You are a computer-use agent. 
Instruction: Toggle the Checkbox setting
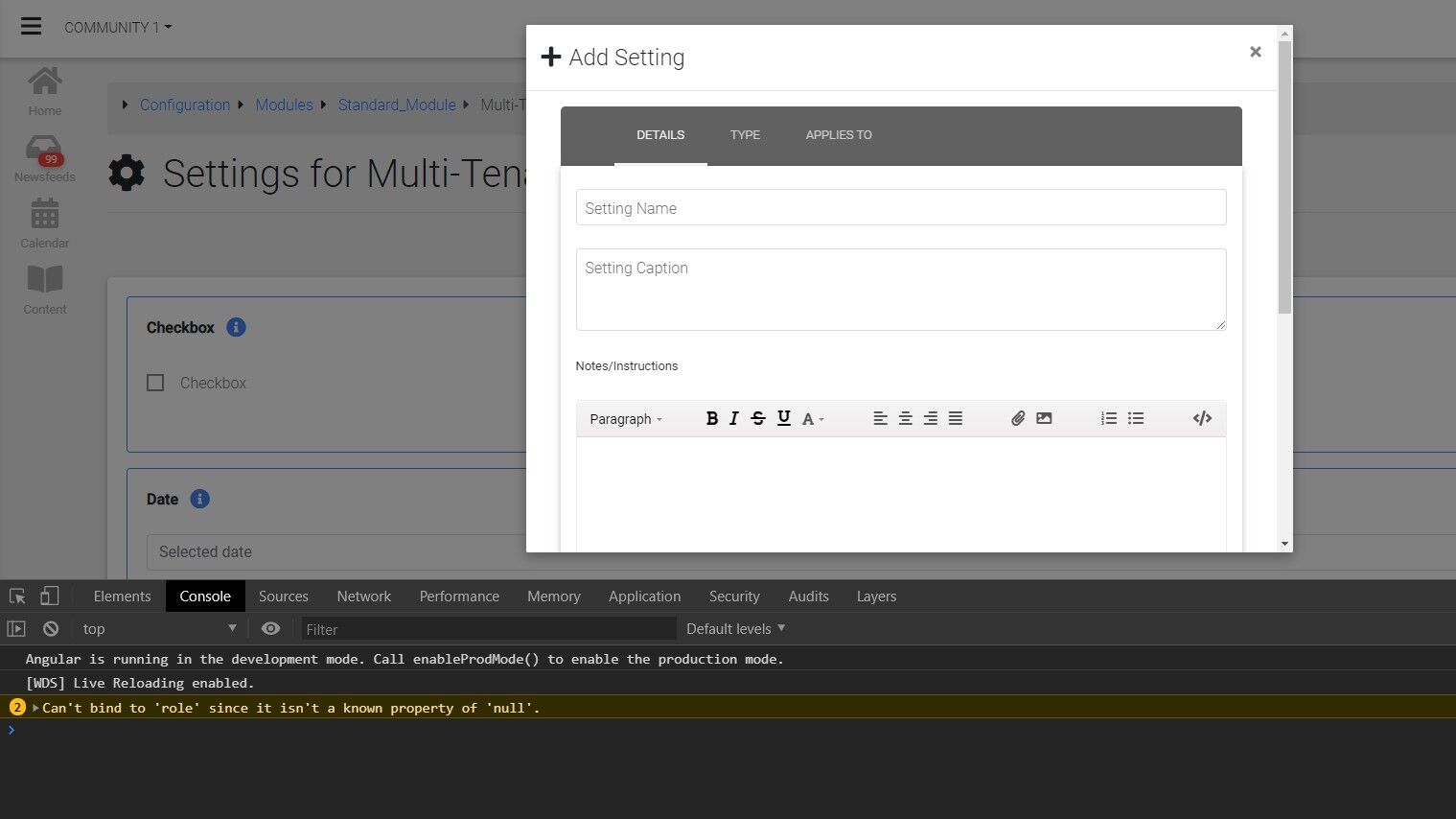point(155,383)
